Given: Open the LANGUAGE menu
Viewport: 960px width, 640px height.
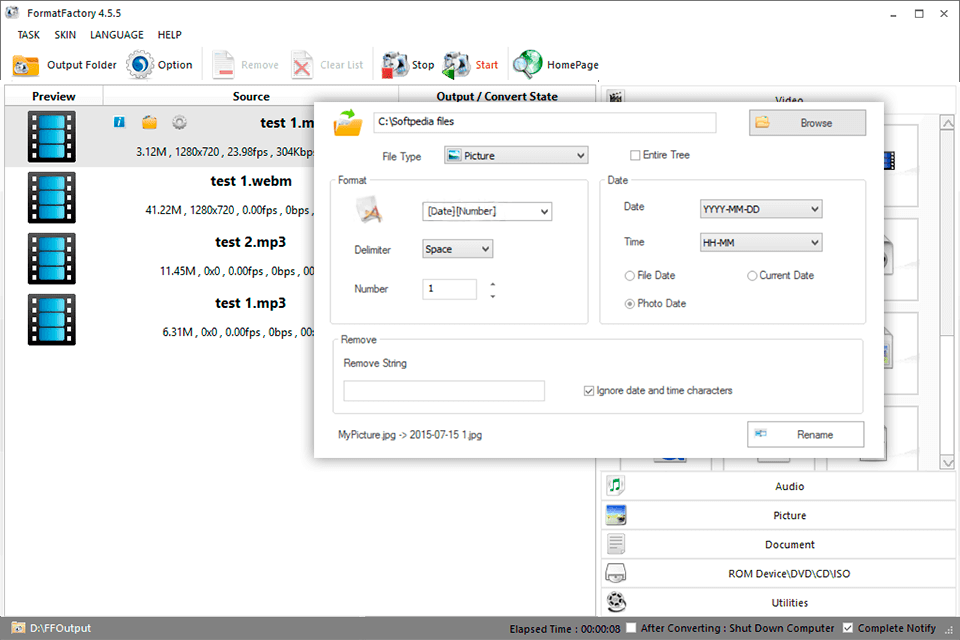Looking at the screenshot, I should click(x=117, y=35).
